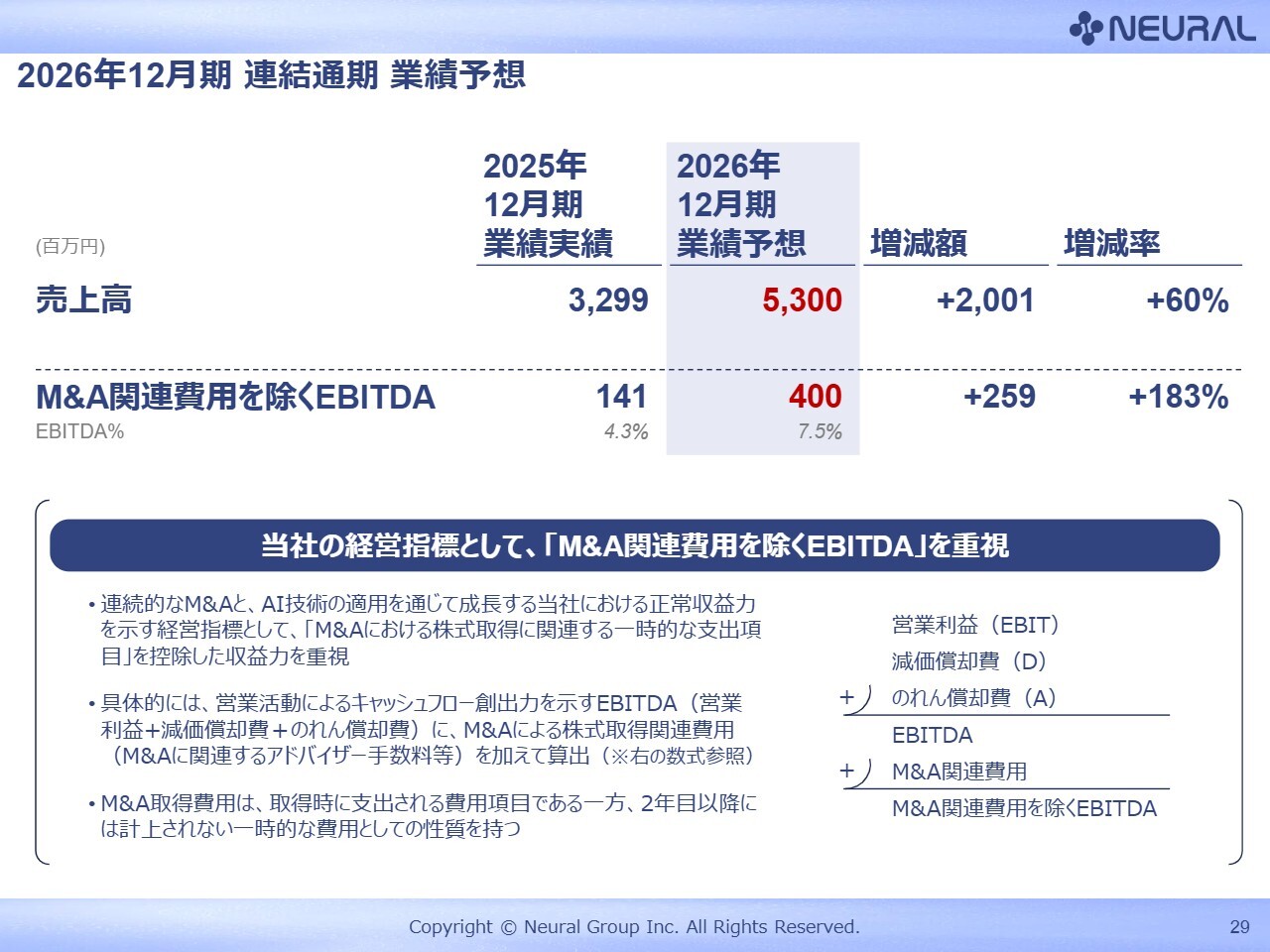The width and height of the screenshot is (1270, 952).
Task: Click the page number 29
Action: point(1239,926)
